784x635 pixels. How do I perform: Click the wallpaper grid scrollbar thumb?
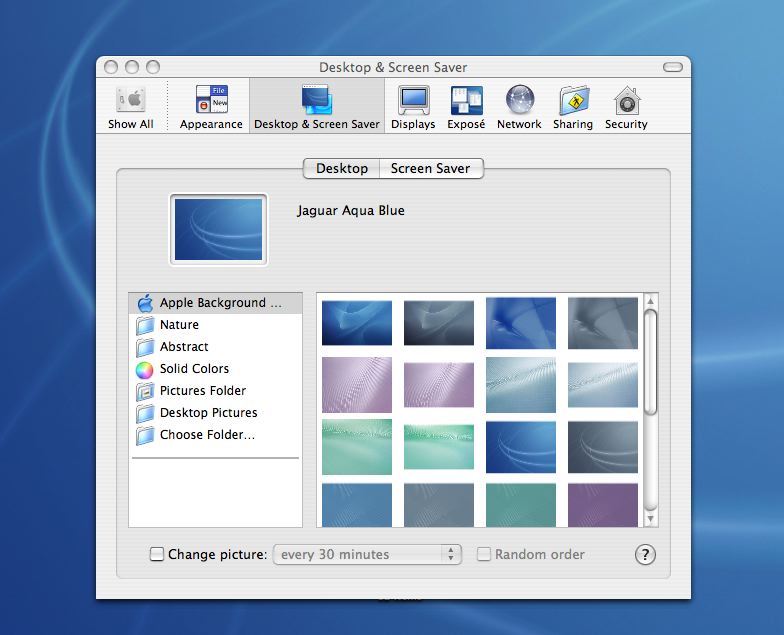pyautogui.click(x=650, y=362)
